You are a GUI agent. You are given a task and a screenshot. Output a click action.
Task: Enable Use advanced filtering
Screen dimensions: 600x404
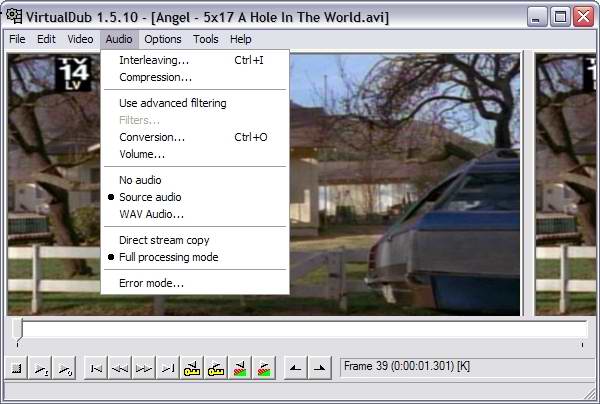point(195,103)
